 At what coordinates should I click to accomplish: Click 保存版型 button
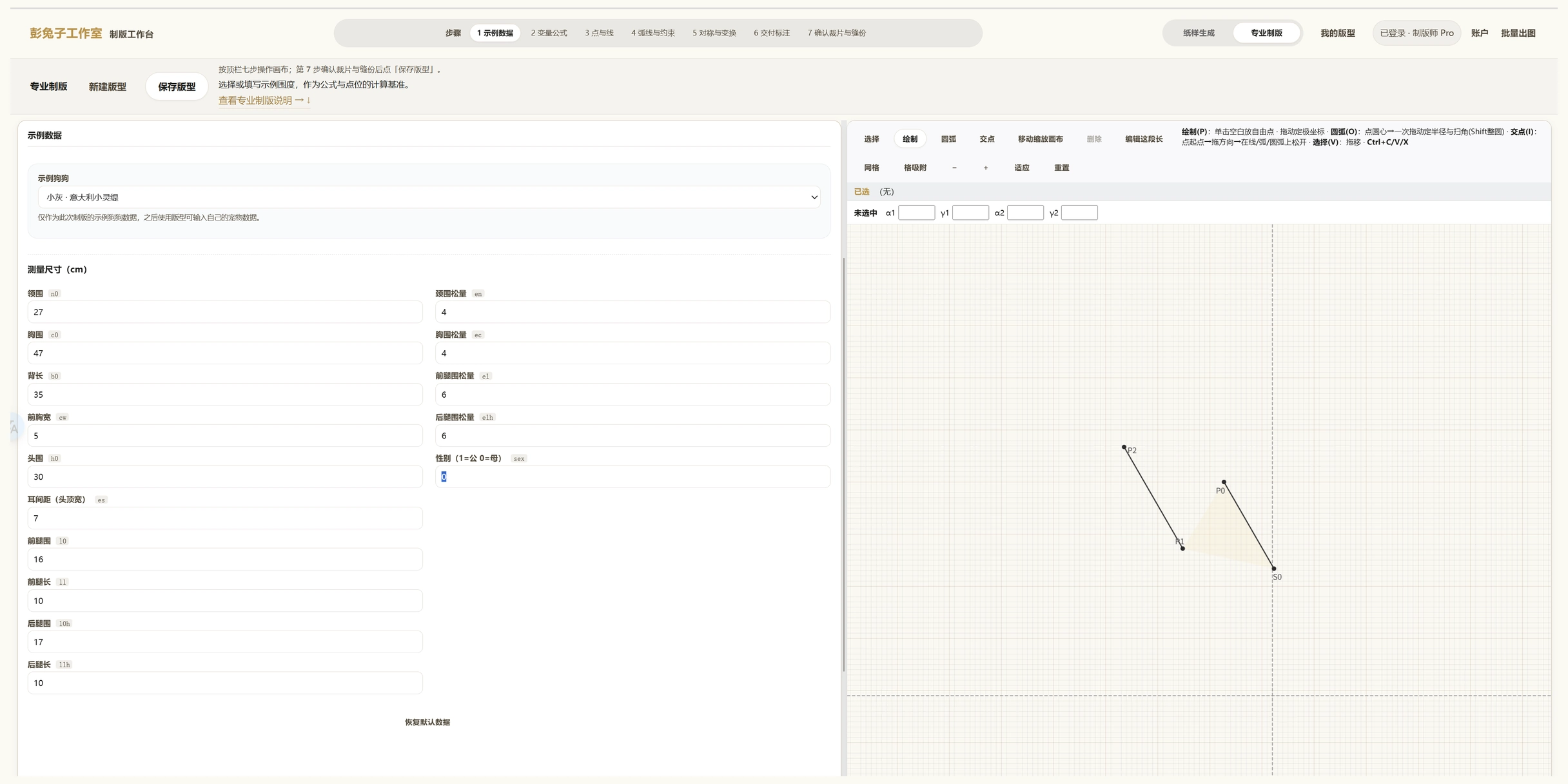coord(177,86)
